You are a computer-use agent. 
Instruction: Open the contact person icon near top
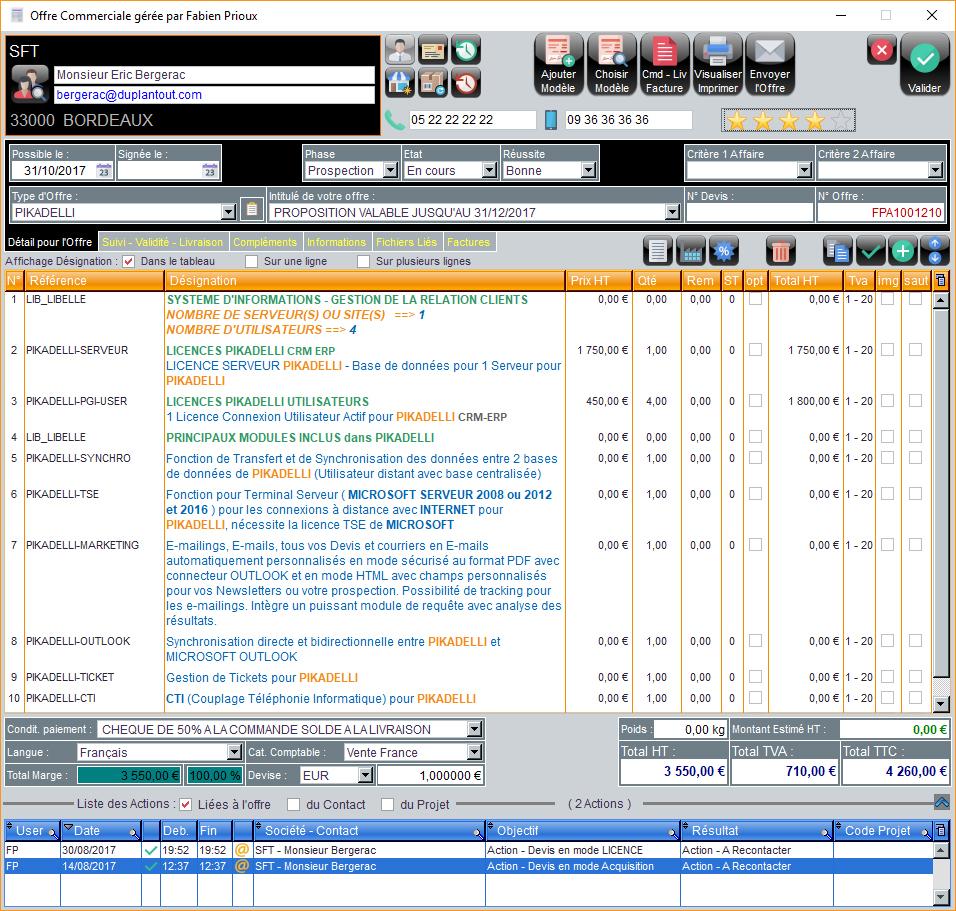[x=400, y=50]
